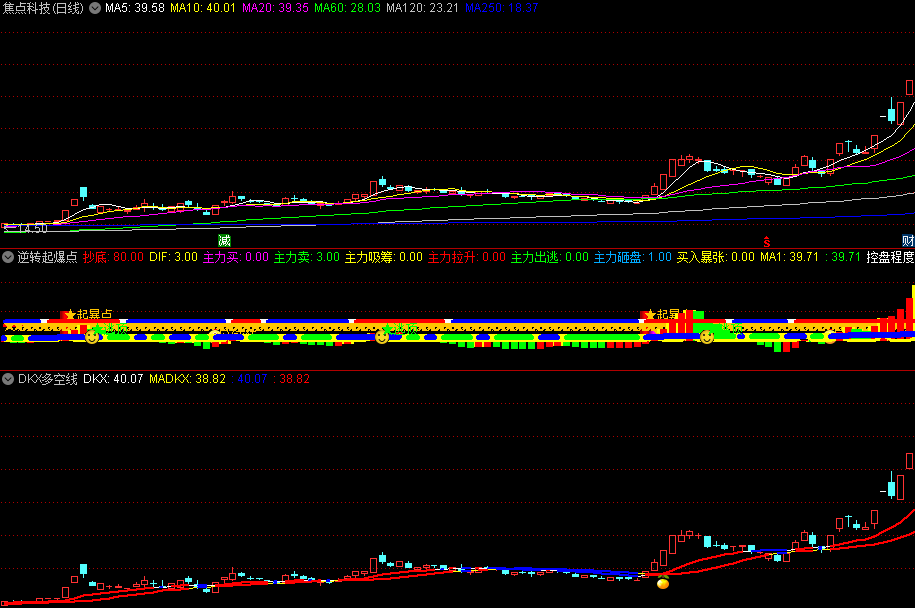Click the 主力买: 0.00 value
This screenshot has height=608, width=915.
point(236,257)
